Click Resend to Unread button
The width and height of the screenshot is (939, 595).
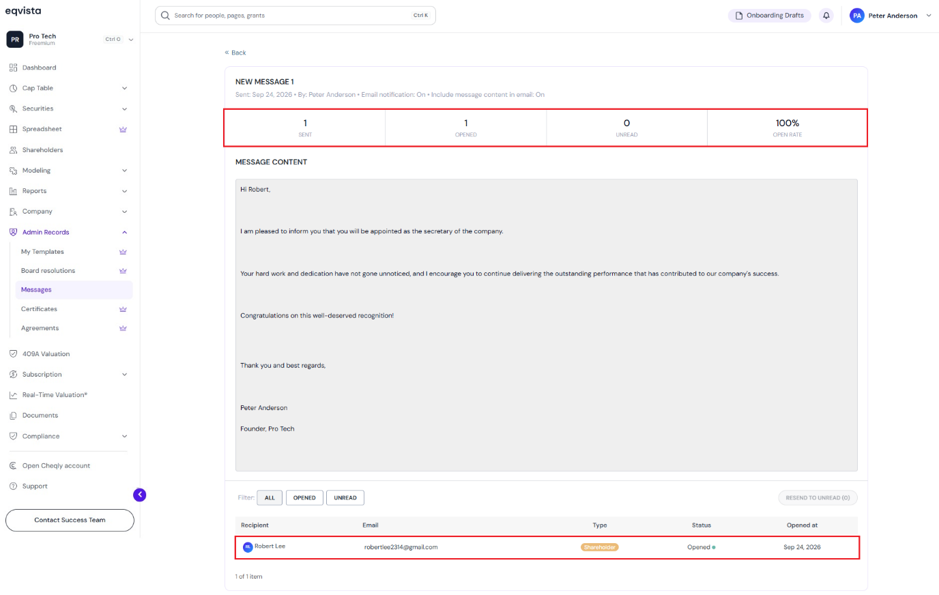click(x=817, y=497)
